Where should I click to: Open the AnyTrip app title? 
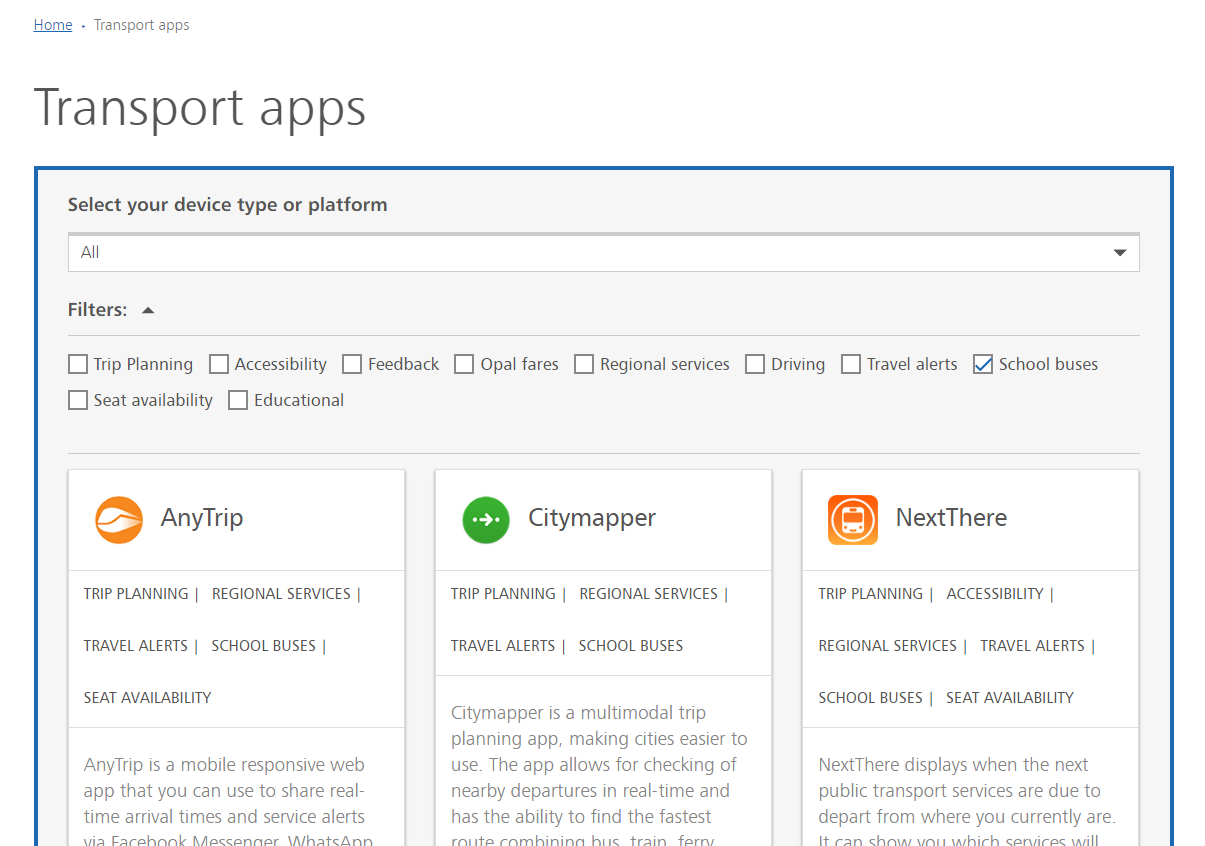tap(202, 518)
